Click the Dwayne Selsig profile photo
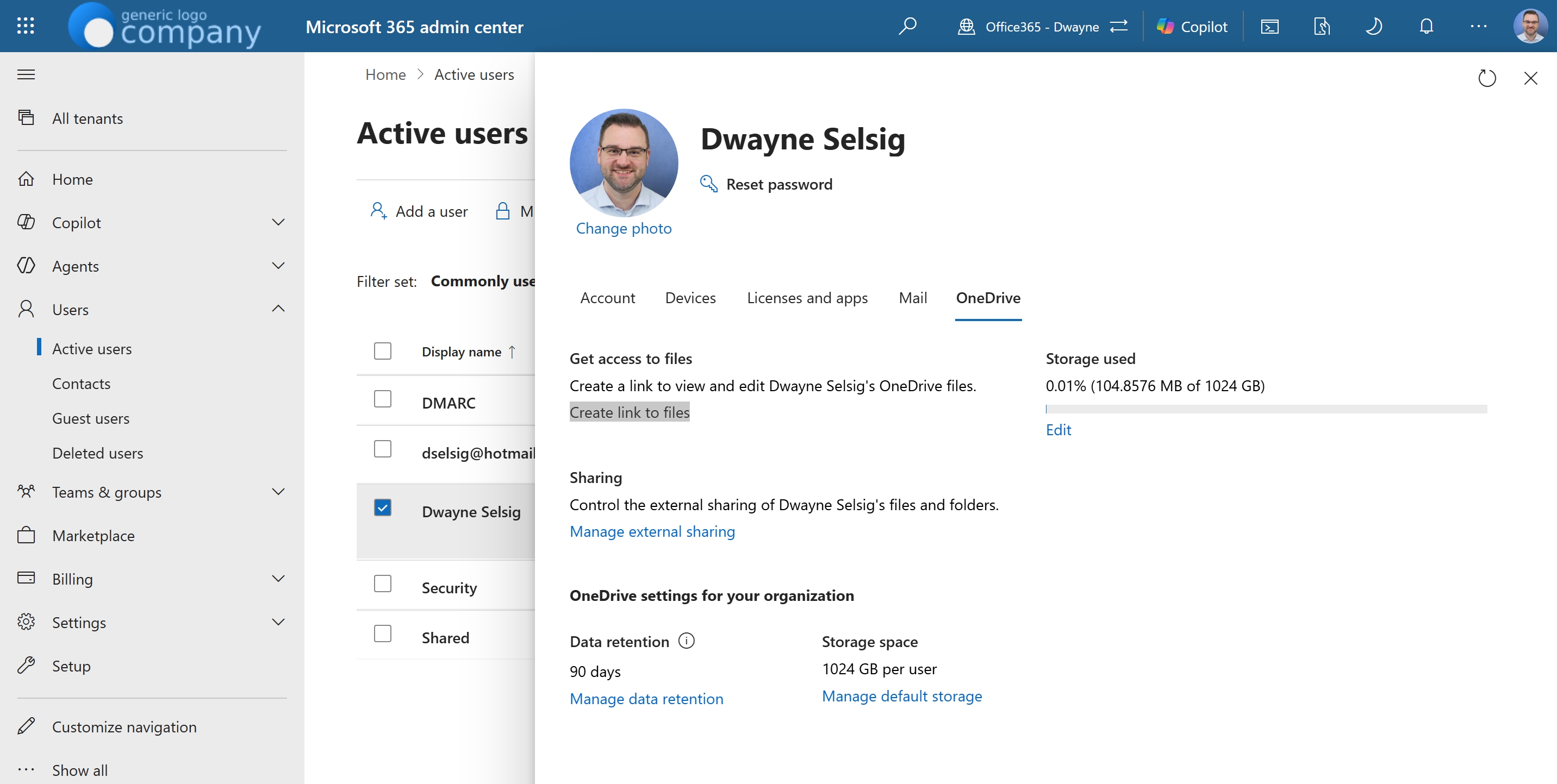Image resolution: width=1557 pixels, height=784 pixels. click(x=624, y=162)
